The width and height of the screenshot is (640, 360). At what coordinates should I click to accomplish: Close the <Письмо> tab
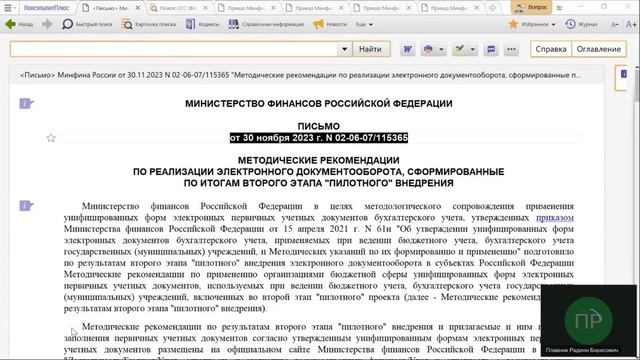tap(138, 8)
